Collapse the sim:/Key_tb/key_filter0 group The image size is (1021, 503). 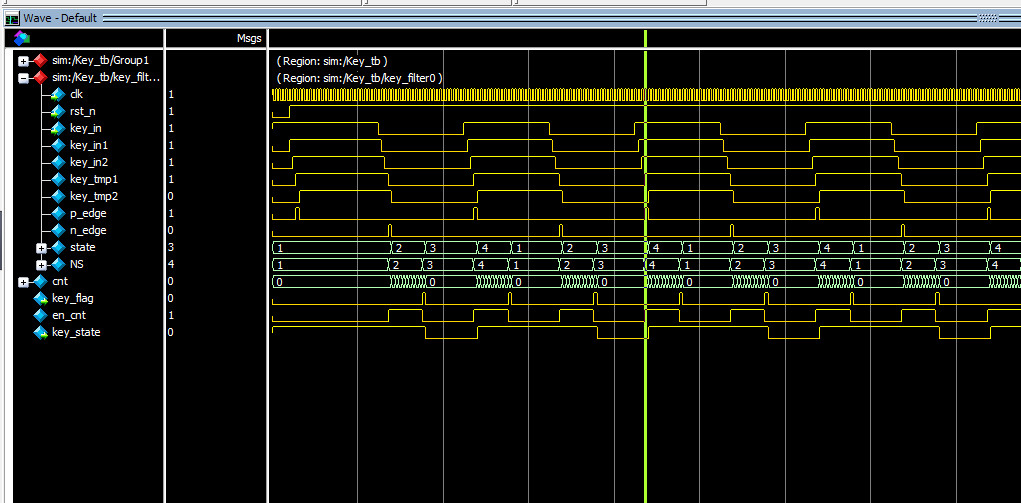click(x=23, y=77)
